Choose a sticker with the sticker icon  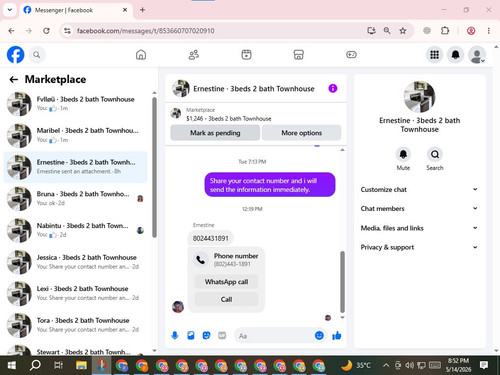click(x=206, y=335)
